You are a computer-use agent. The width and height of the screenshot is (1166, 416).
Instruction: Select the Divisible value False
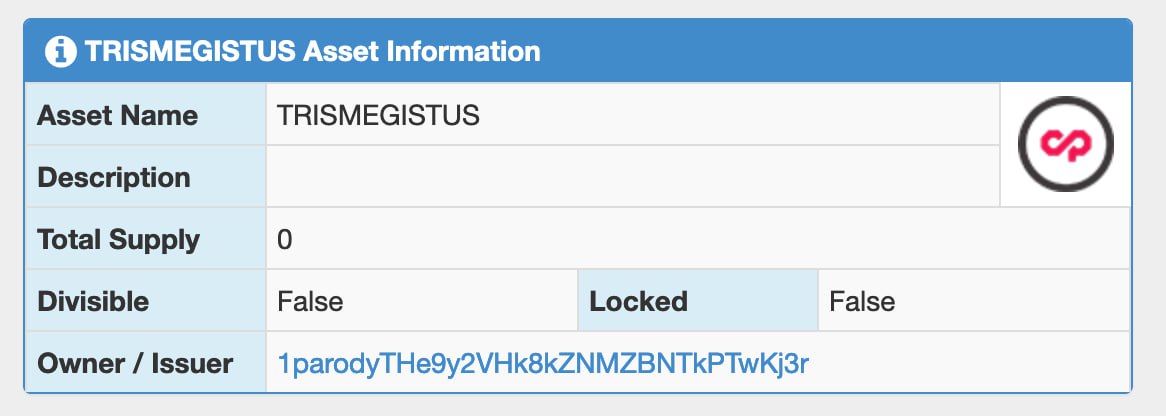tap(310, 301)
